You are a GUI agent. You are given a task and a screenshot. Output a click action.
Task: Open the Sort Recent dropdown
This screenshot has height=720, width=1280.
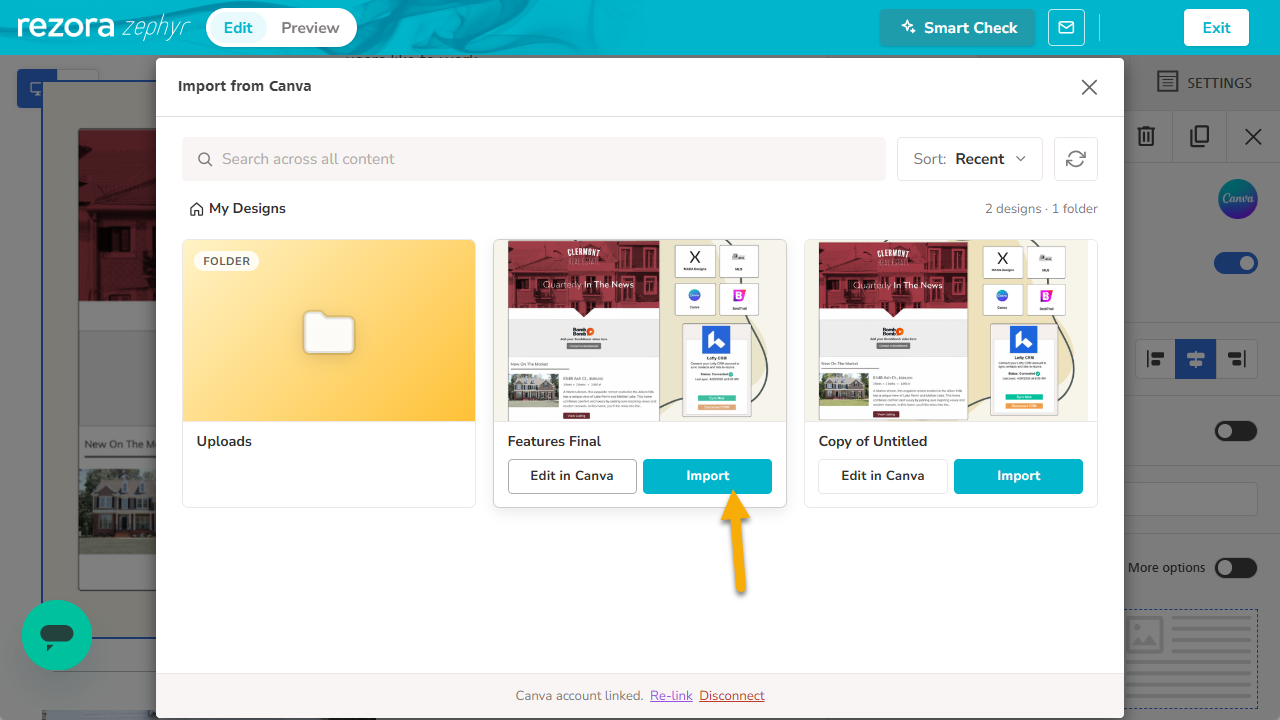[970, 159]
